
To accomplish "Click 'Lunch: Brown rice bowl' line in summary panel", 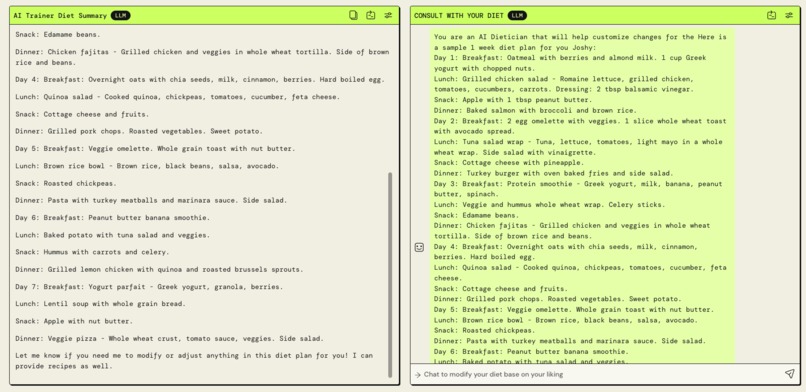I will pos(147,166).
